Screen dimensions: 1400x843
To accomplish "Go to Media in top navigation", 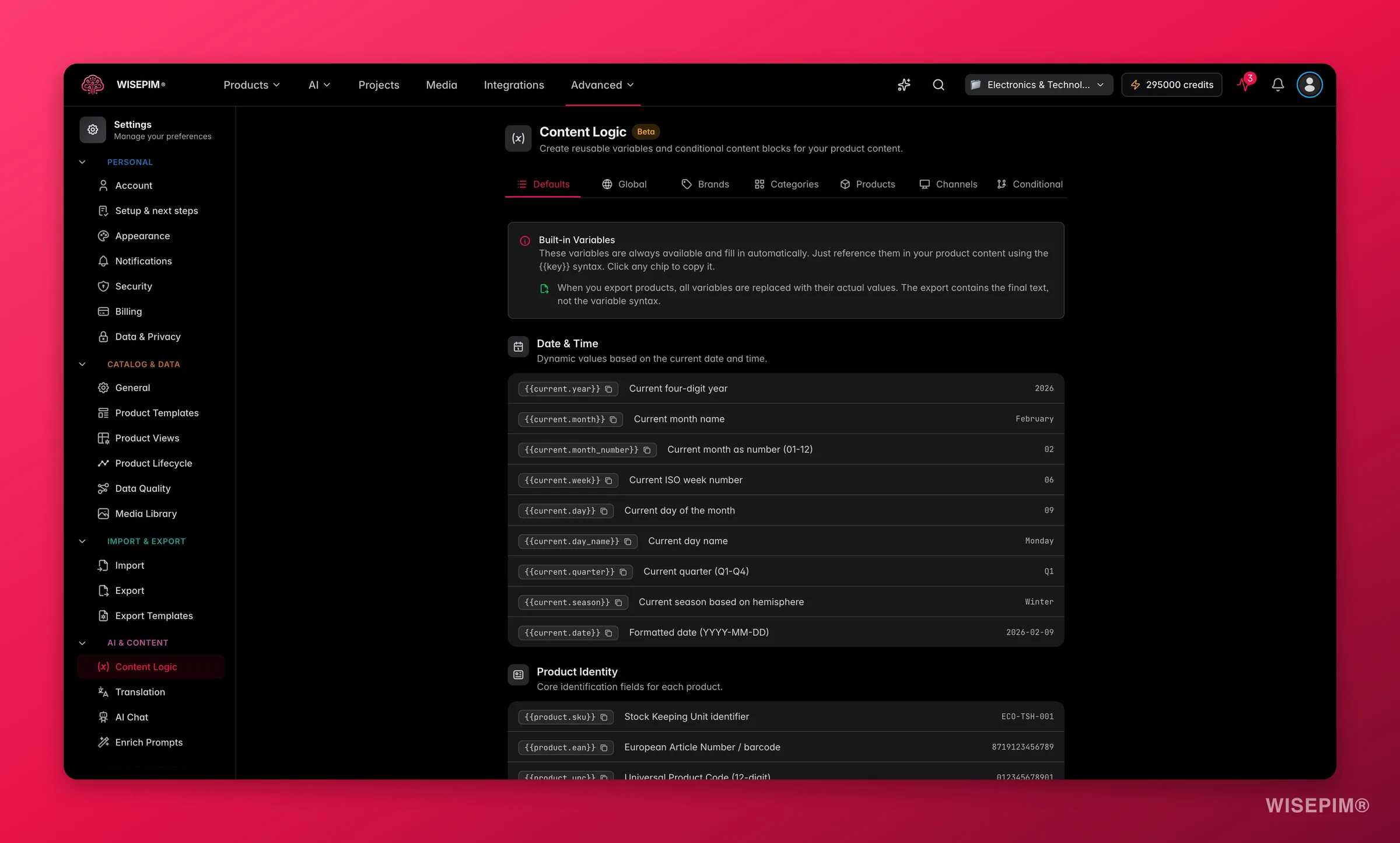I will click(442, 85).
